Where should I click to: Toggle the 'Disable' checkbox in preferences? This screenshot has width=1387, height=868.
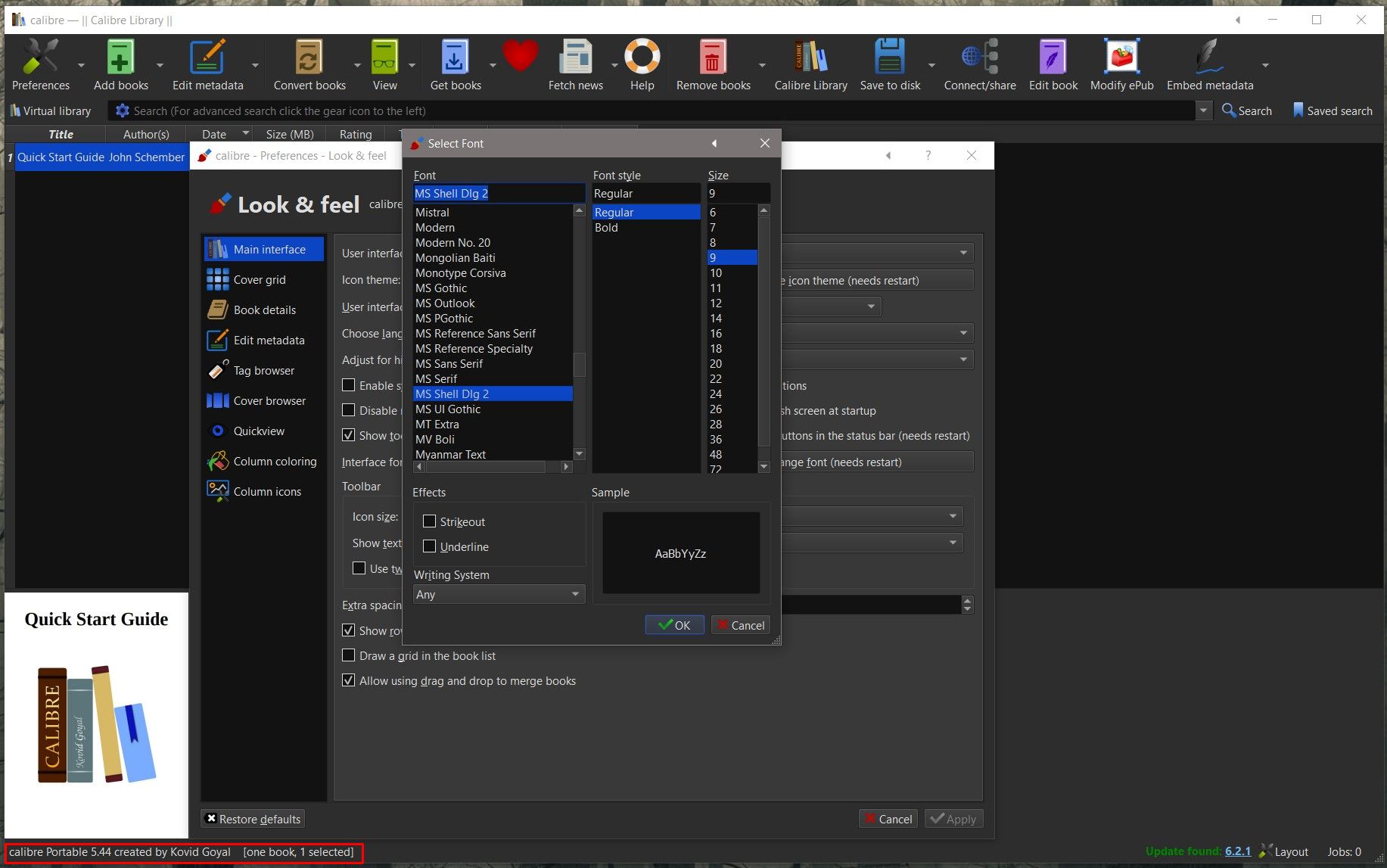coord(348,410)
